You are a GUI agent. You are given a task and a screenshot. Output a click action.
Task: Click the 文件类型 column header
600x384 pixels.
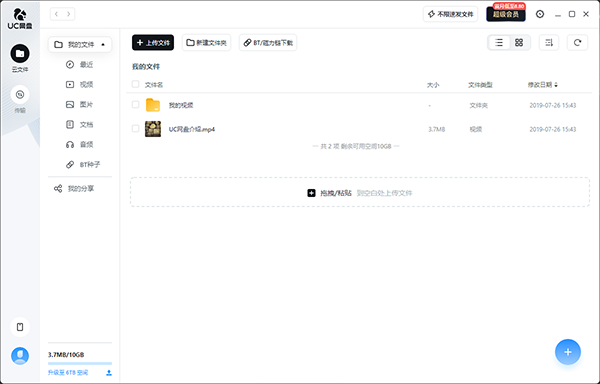point(480,85)
